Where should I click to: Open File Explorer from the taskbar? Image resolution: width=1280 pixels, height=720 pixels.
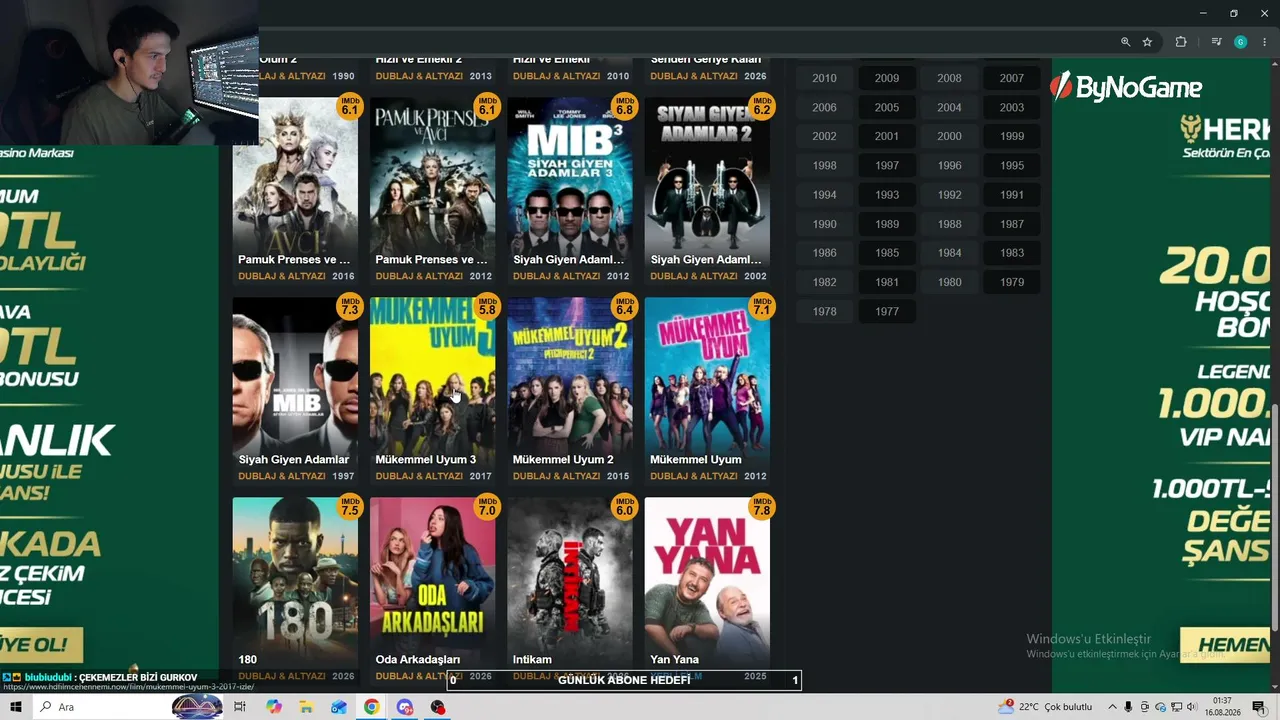click(306, 707)
